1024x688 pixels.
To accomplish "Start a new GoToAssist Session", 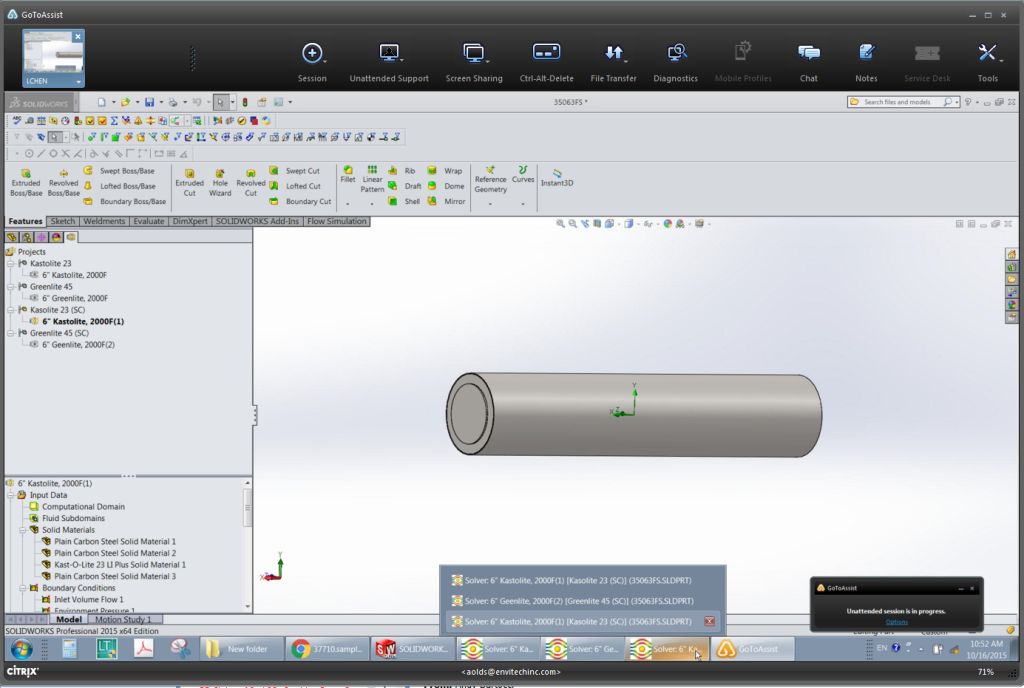I will click(x=312, y=63).
